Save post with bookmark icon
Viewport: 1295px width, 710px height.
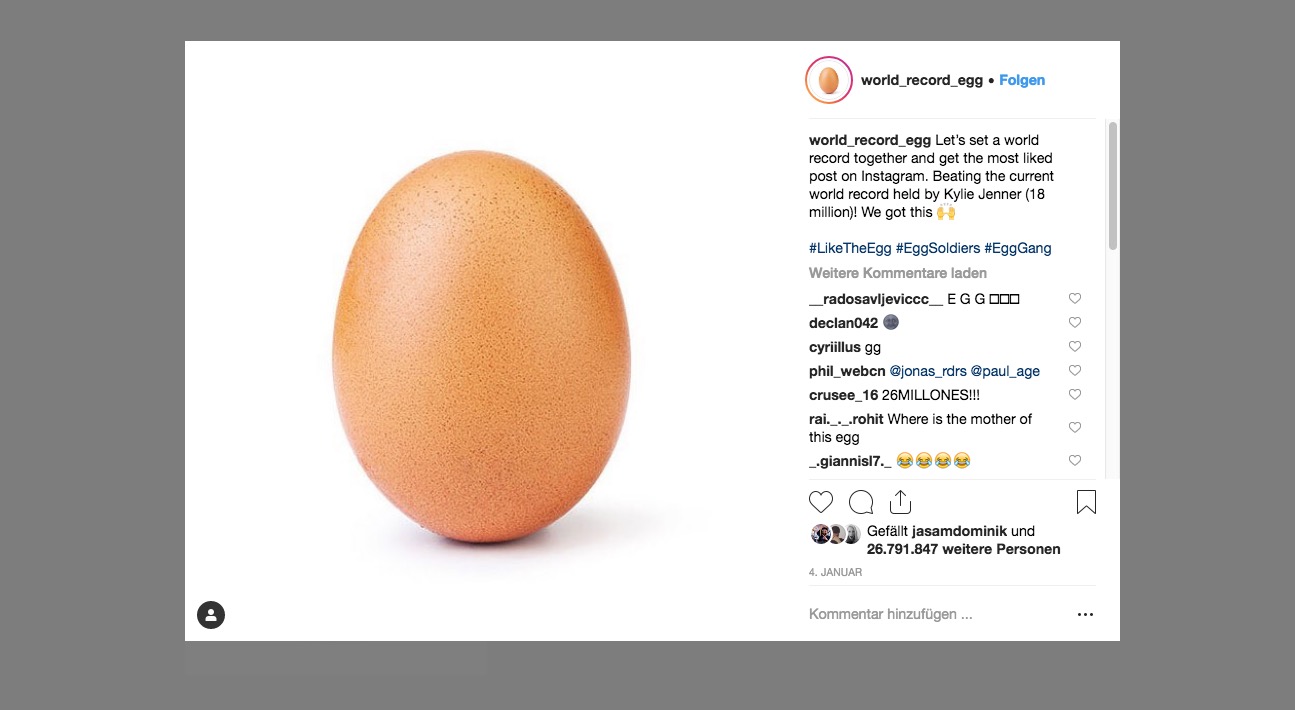[1086, 502]
